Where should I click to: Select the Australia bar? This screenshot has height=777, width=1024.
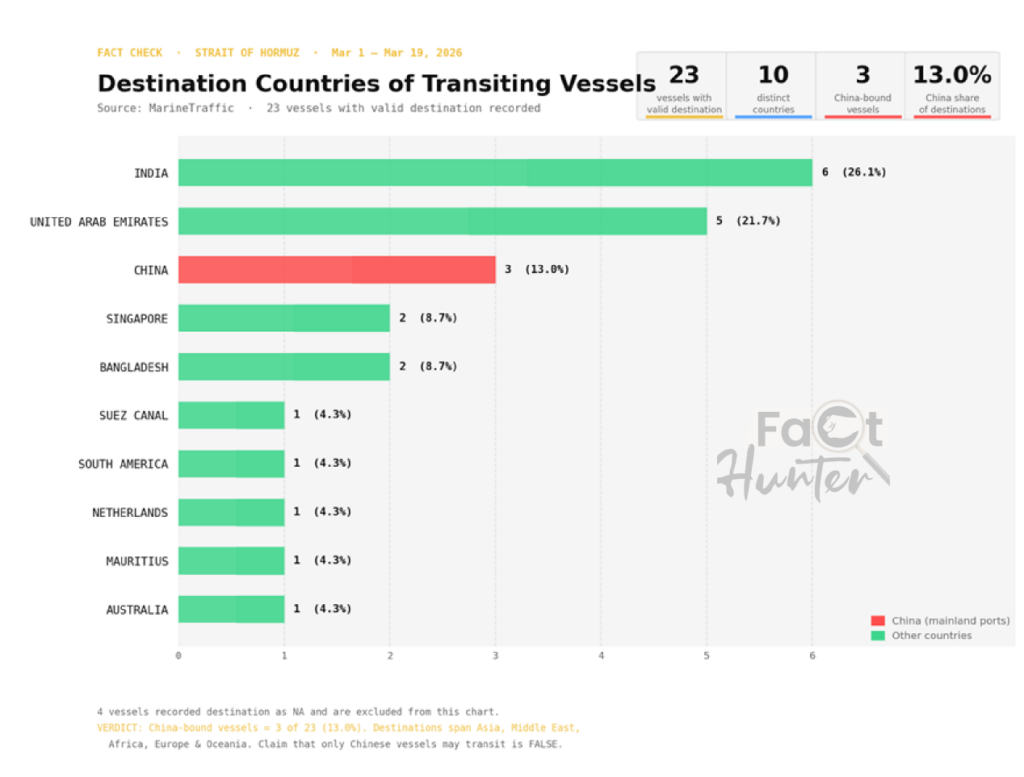point(231,609)
